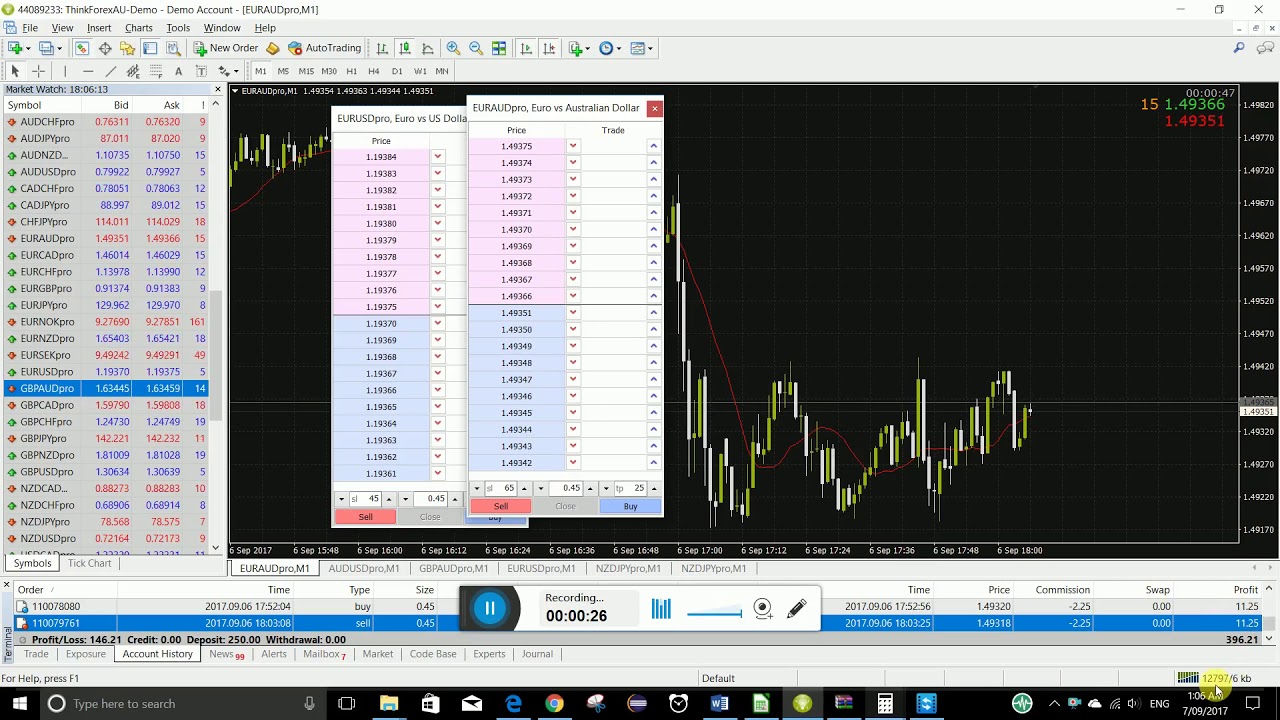Open Chrome from the taskbar
The image size is (1280, 720).
(x=554, y=704)
